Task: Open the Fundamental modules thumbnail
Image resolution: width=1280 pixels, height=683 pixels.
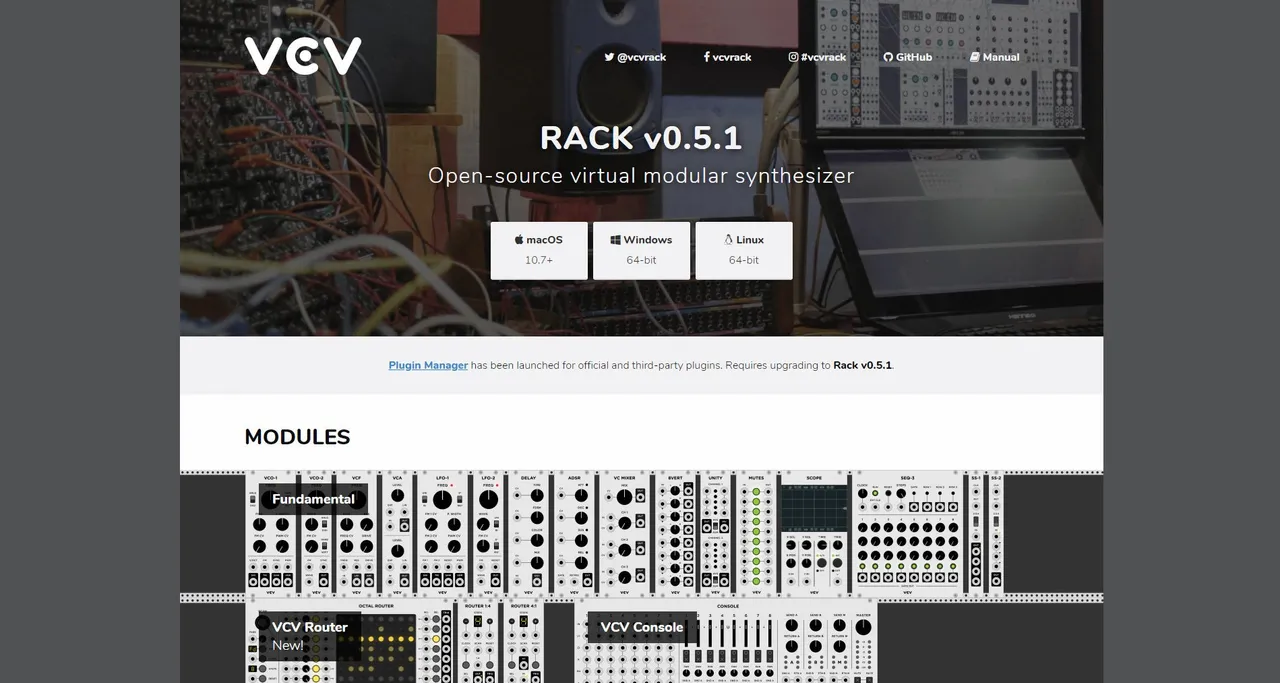Action: 625,533
